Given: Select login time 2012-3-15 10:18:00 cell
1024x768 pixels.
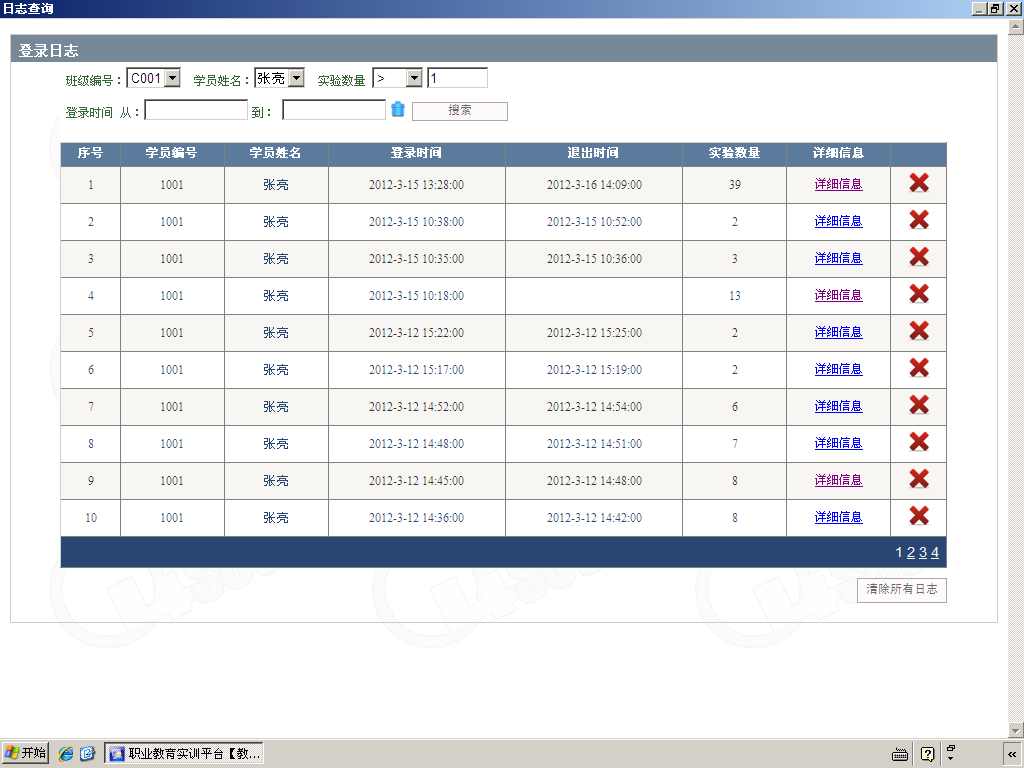Looking at the screenshot, I should (417, 296).
